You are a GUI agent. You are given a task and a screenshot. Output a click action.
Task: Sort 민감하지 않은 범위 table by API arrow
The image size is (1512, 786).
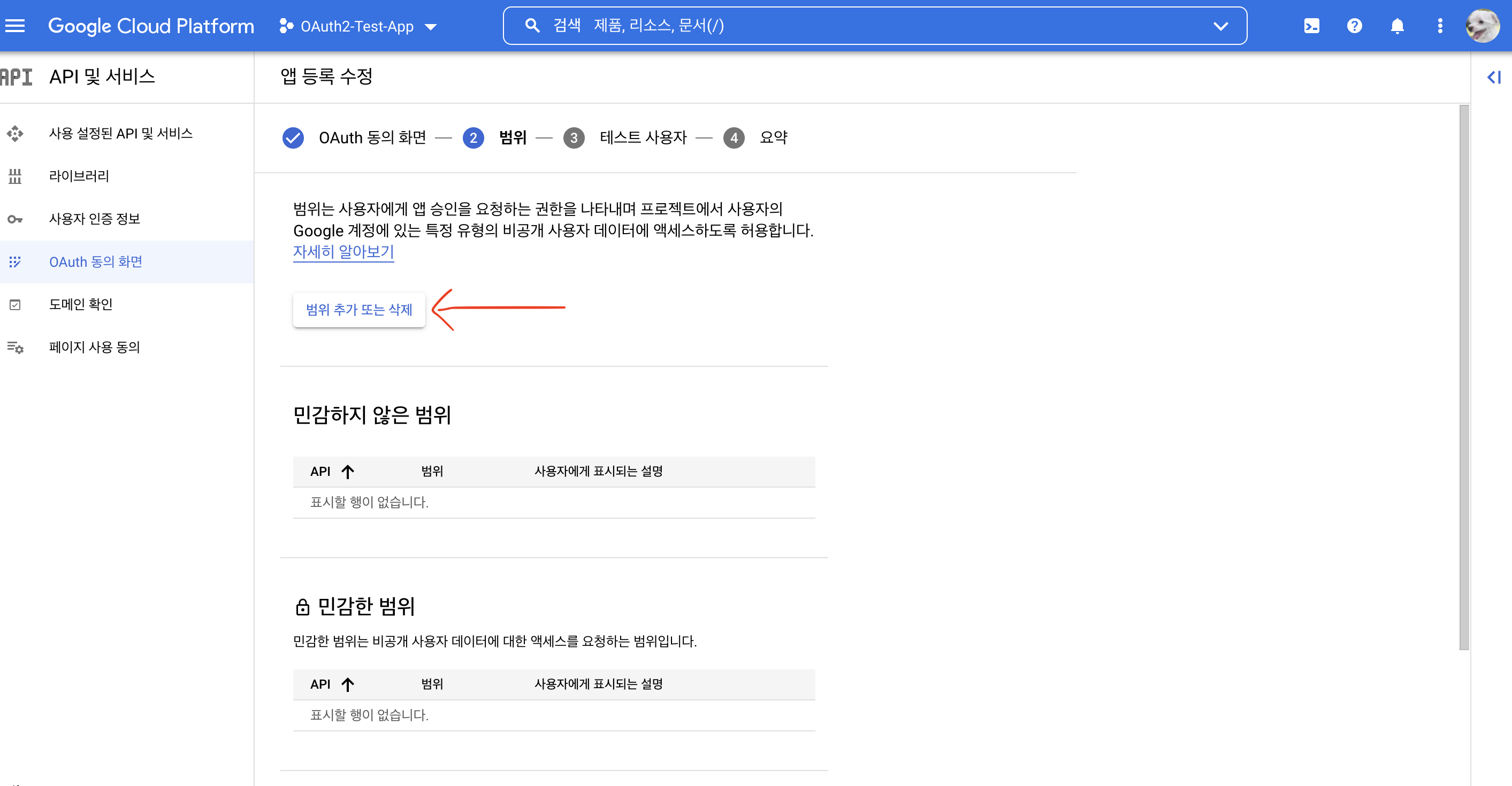coord(347,472)
